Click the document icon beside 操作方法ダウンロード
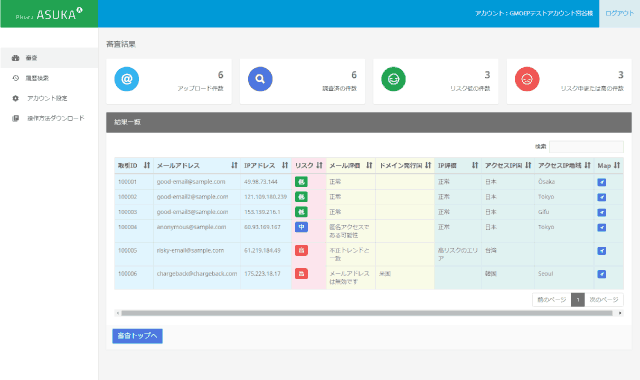The width and height of the screenshot is (640, 380). 16,118
